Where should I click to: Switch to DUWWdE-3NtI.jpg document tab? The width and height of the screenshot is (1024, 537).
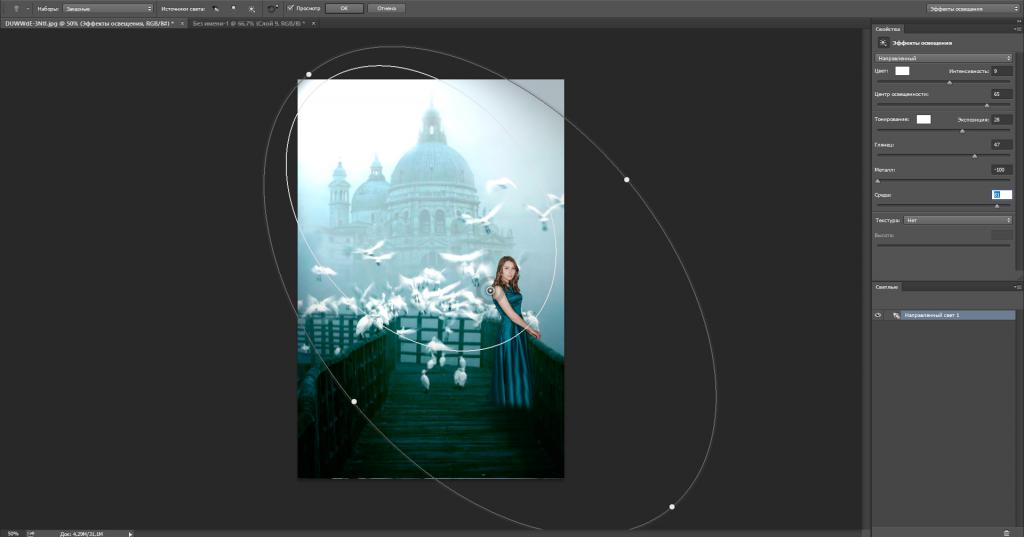point(89,24)
